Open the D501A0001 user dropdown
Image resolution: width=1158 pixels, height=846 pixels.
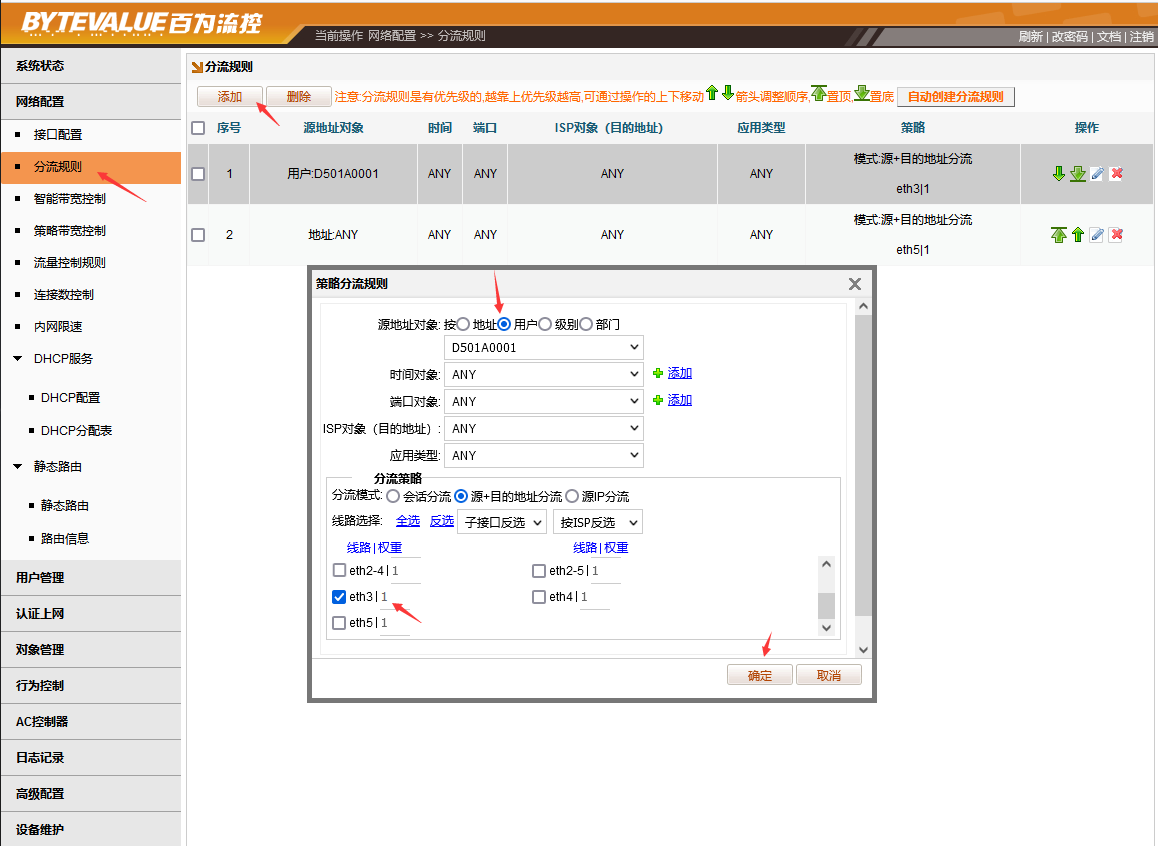[x=543, y=348]
